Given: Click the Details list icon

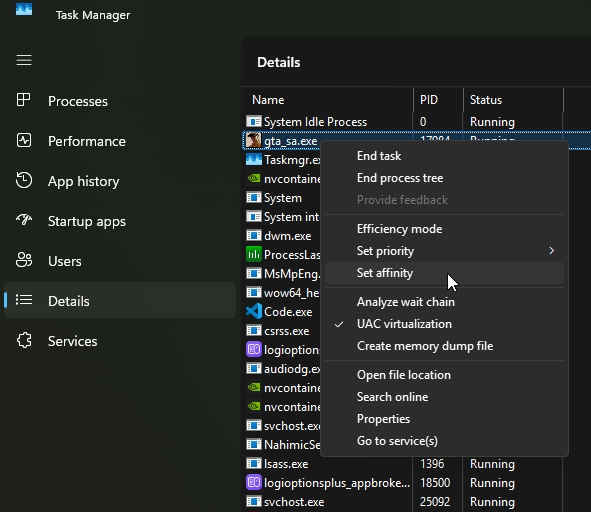Looking at the screenshot, I should [x=24, y=300].
